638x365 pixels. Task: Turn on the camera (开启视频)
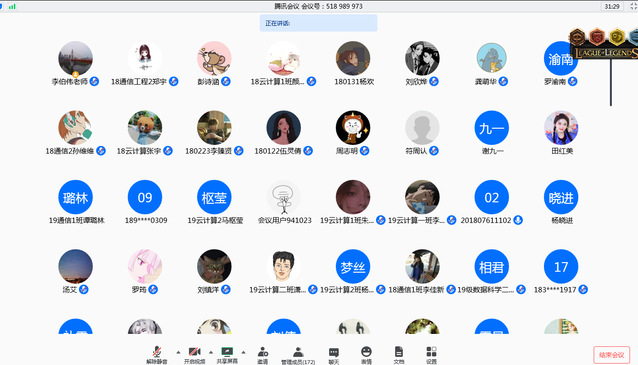click(194, 355)
